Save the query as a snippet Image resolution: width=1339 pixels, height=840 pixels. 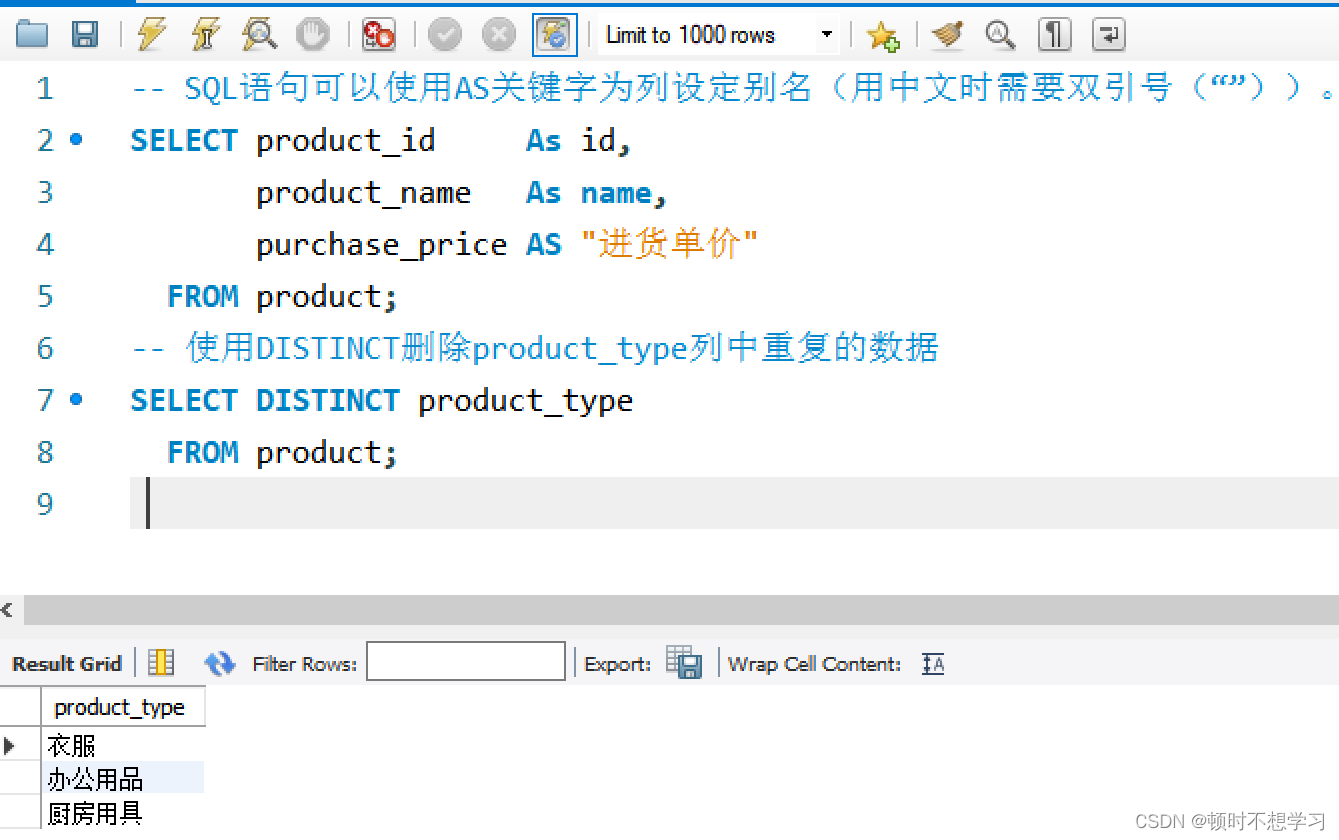click(x=881, y=33)
